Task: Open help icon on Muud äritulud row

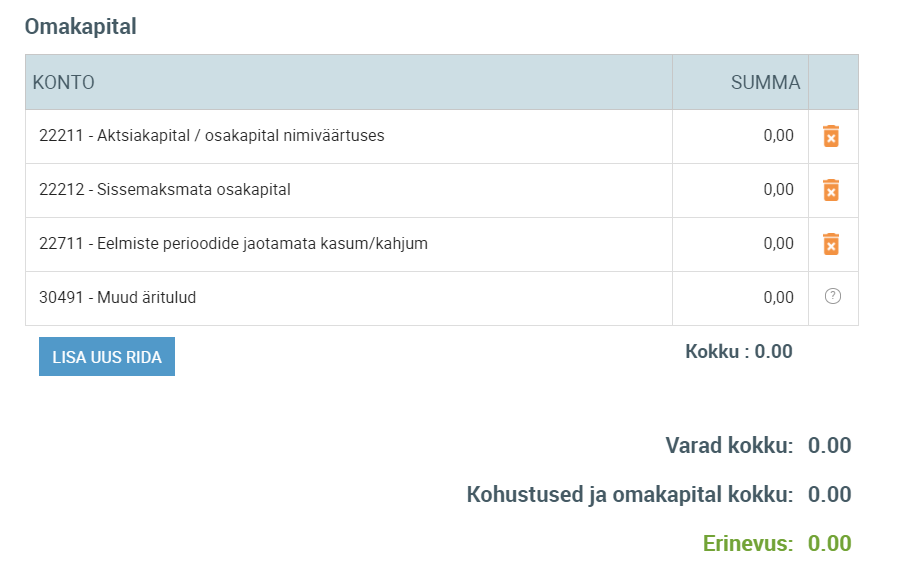Action: [832, 297]
